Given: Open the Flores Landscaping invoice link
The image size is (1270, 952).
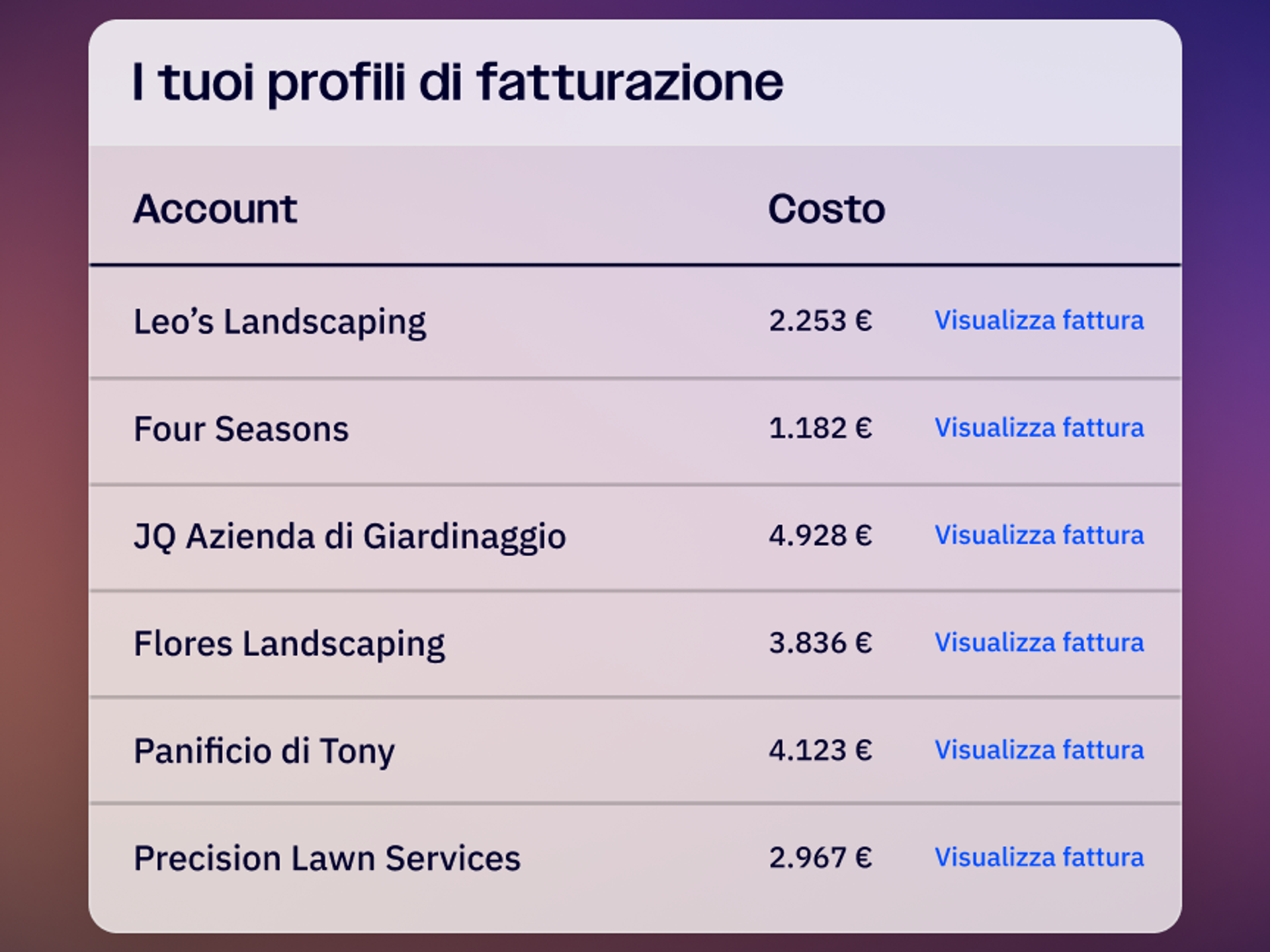Looking at the screenshot, I should (x=1038, y=643).
